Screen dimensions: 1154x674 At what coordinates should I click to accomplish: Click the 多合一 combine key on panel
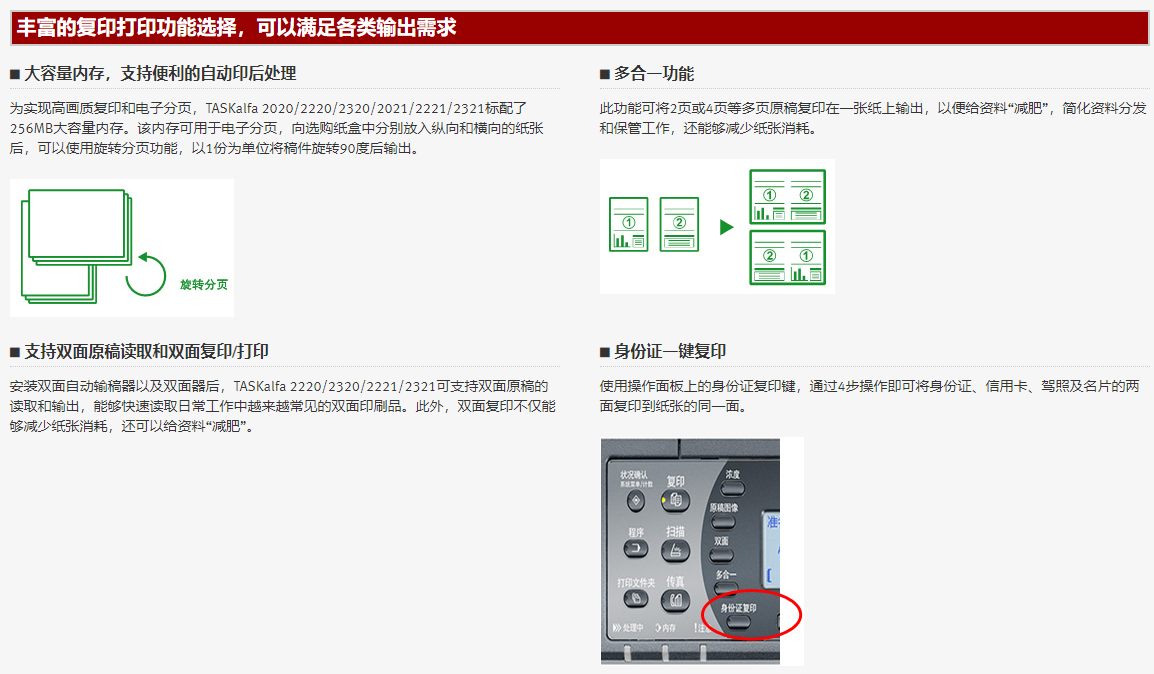tap(726, 588)
